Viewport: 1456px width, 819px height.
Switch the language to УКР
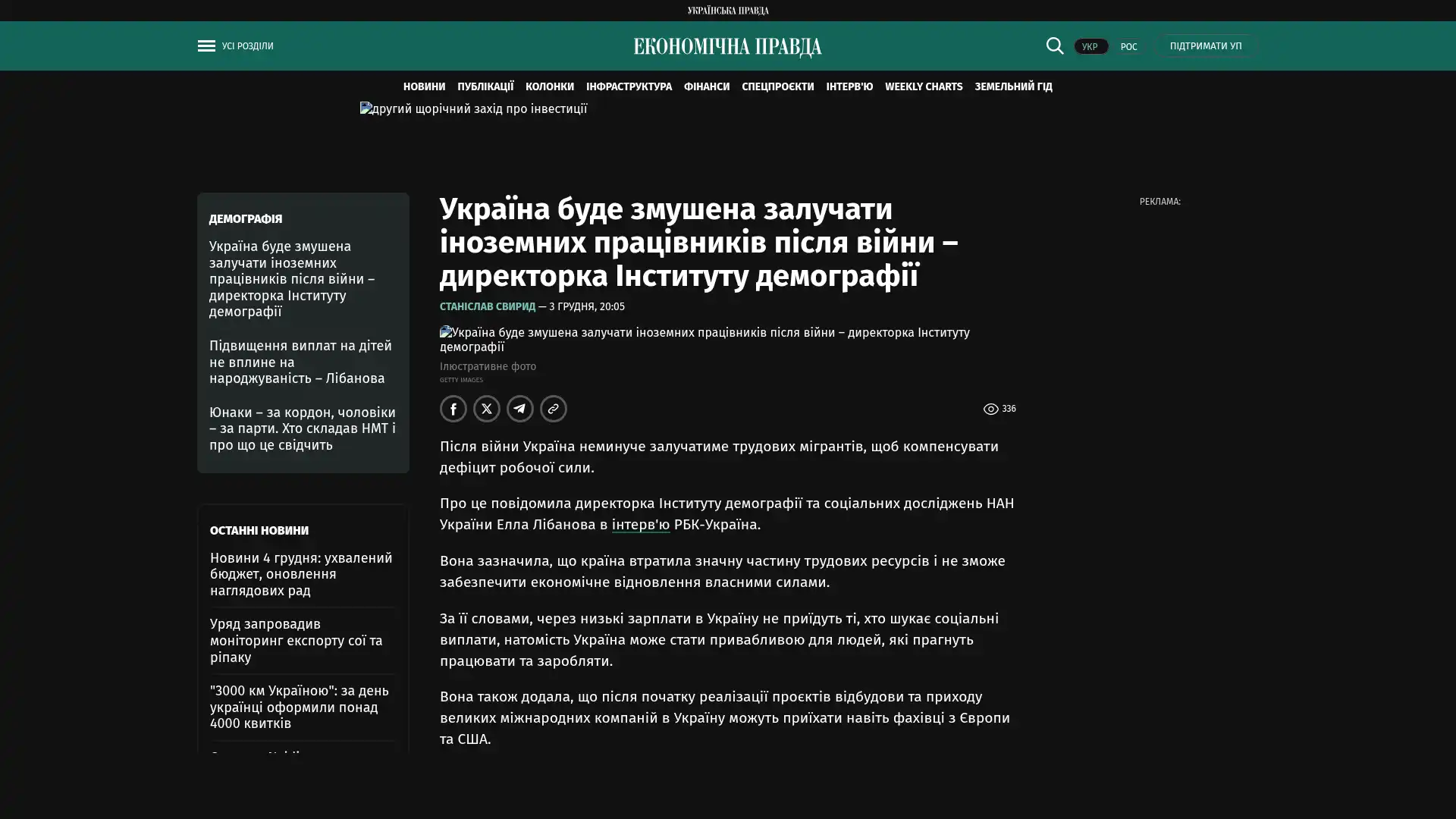pyautogui.click(x=1090, y=47)
